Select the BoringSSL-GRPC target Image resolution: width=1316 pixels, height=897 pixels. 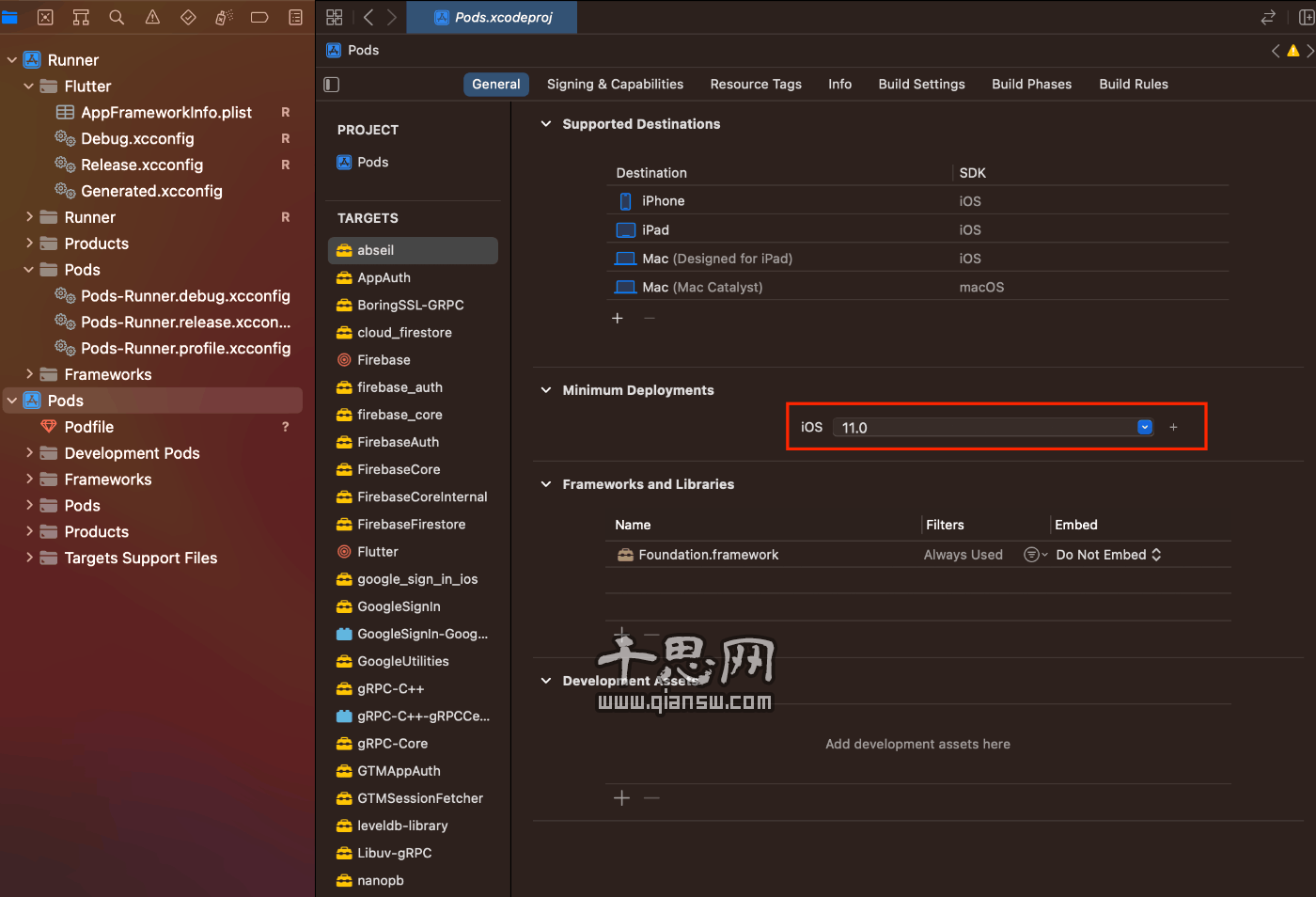(x=412, y=305)
